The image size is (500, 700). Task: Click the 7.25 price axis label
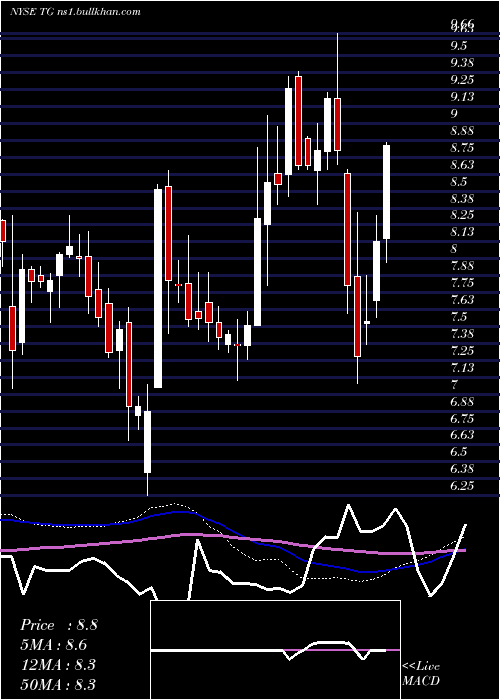(x=462, y=350)
